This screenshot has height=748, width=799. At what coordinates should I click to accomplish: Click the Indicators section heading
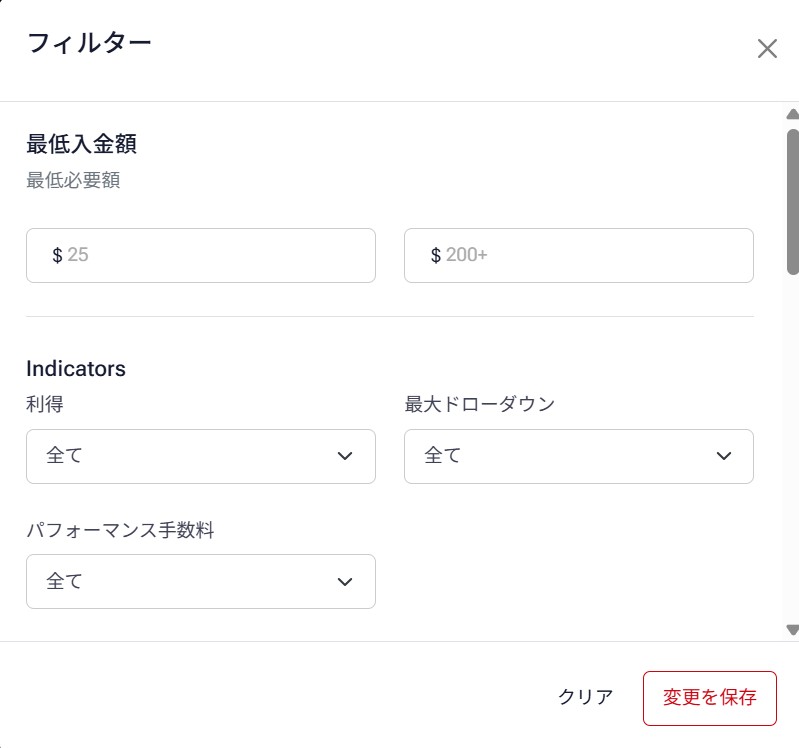(76, 368)
